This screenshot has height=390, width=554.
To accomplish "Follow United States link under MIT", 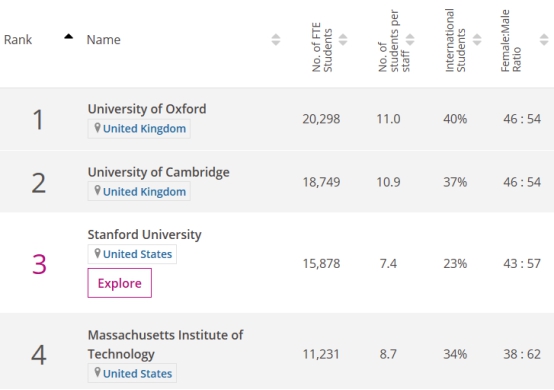I will click(x=137, y=373).
